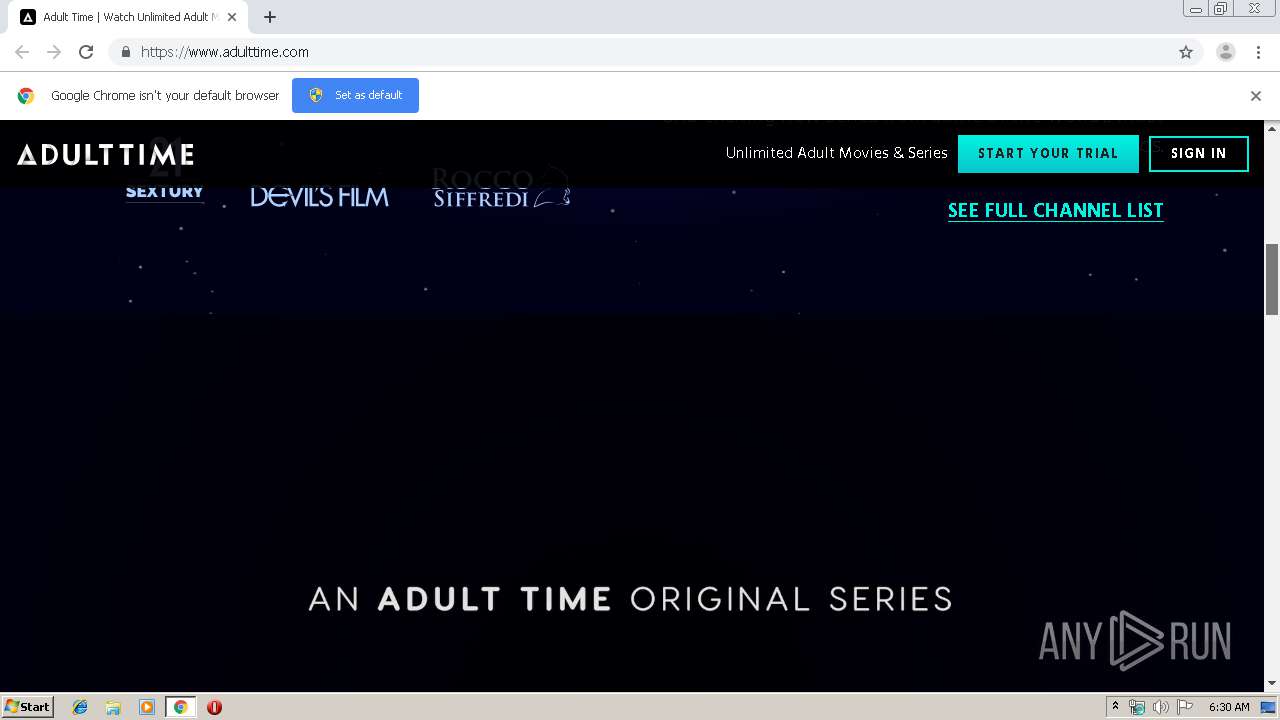Go back using browser back arrow
Screen dimensions: 1280x720
pyautogui.click(x=22, y=52)
